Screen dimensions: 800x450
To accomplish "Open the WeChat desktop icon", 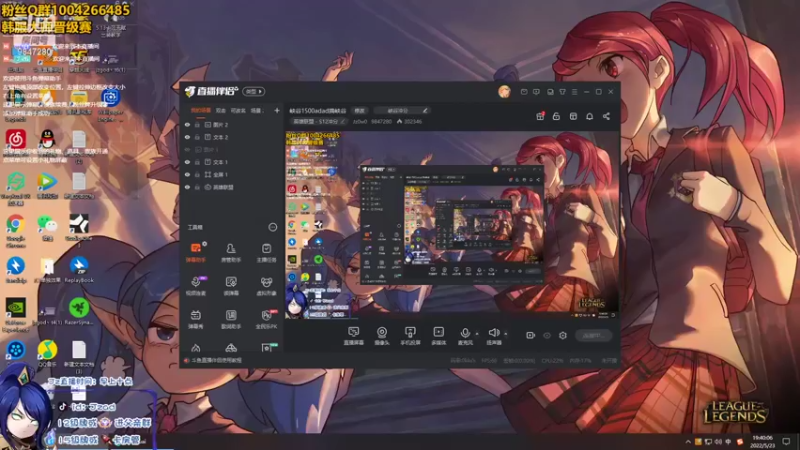I will (x=47, y=228).
